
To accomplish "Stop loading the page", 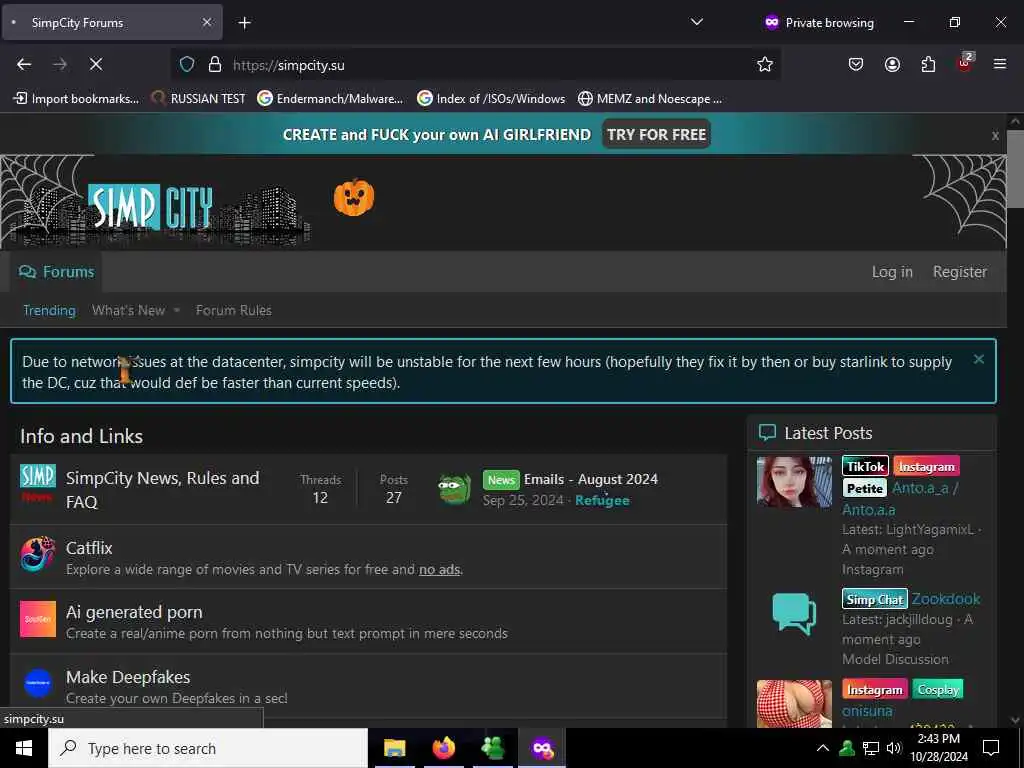I will click(95, 64).
